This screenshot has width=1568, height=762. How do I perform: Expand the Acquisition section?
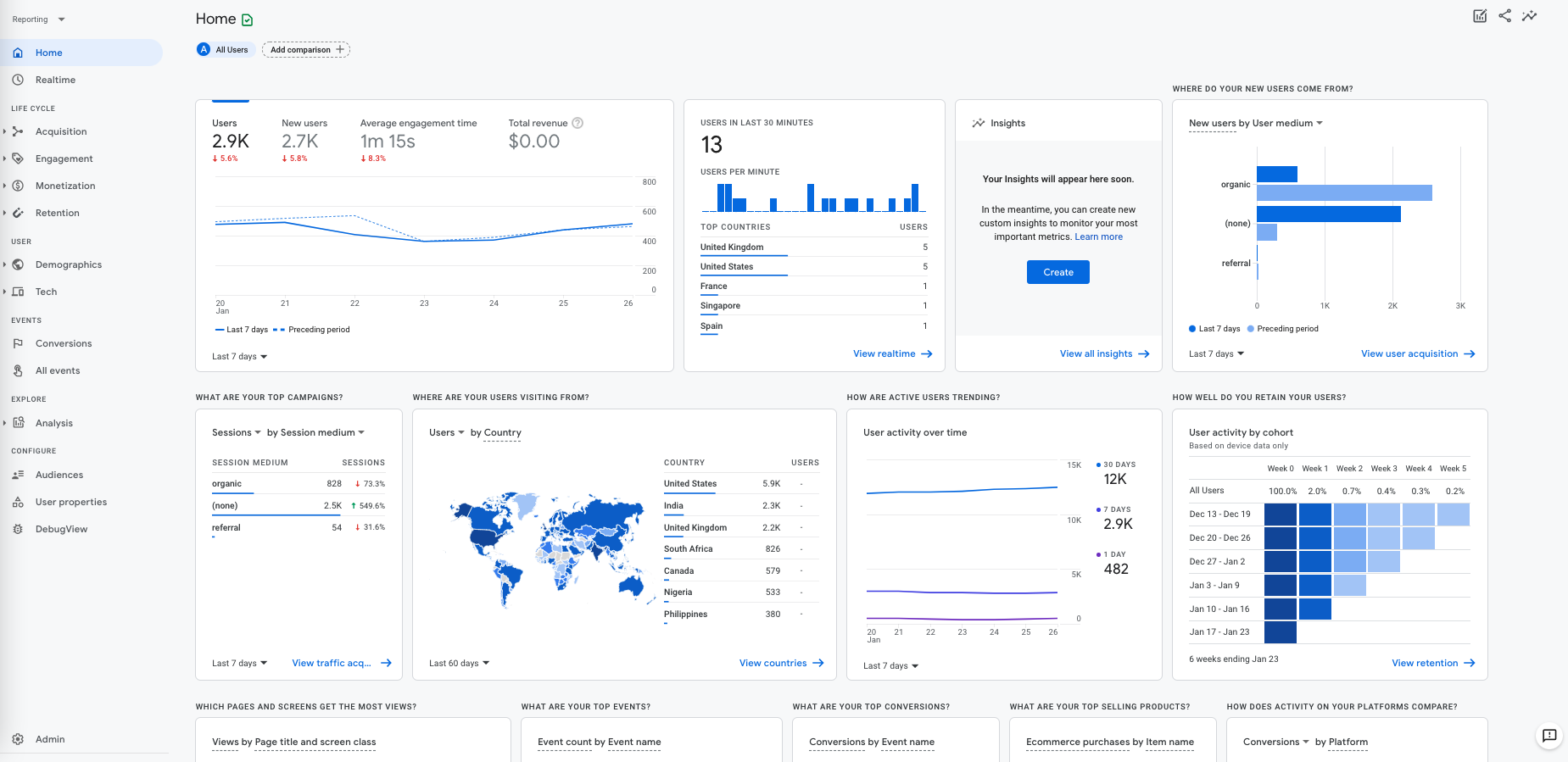coord(61,131)
